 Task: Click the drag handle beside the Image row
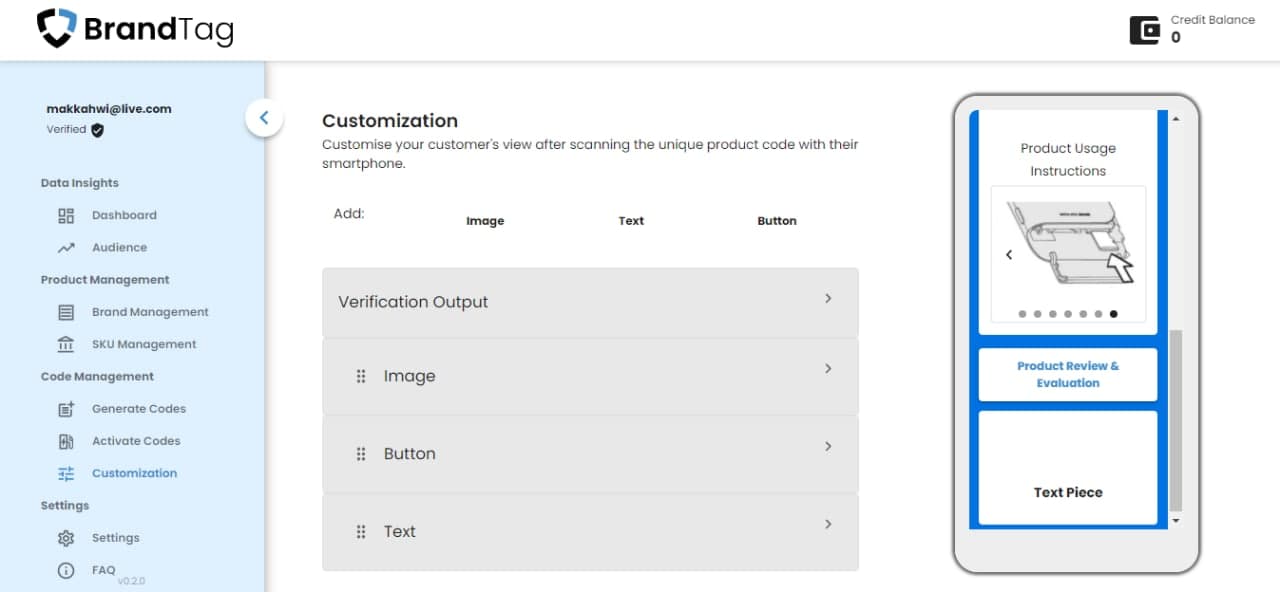[361, 376]
